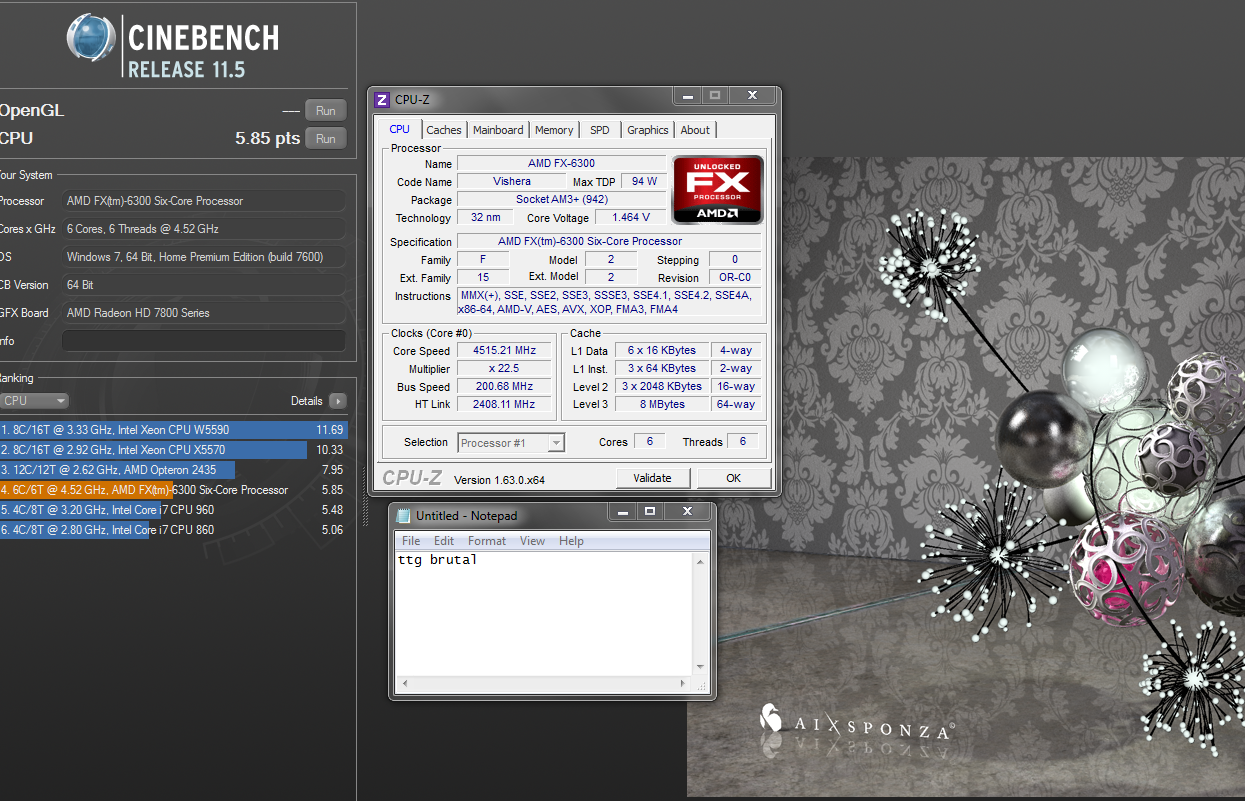The height and width of the screenshot is (801, 1245).
Task: Click Notepad horizontal scrollbar left arrow
Action: coord(403,683)
